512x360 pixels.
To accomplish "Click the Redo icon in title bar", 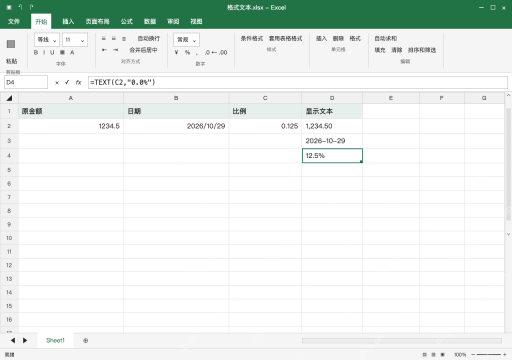I will [x=31, y=7].
